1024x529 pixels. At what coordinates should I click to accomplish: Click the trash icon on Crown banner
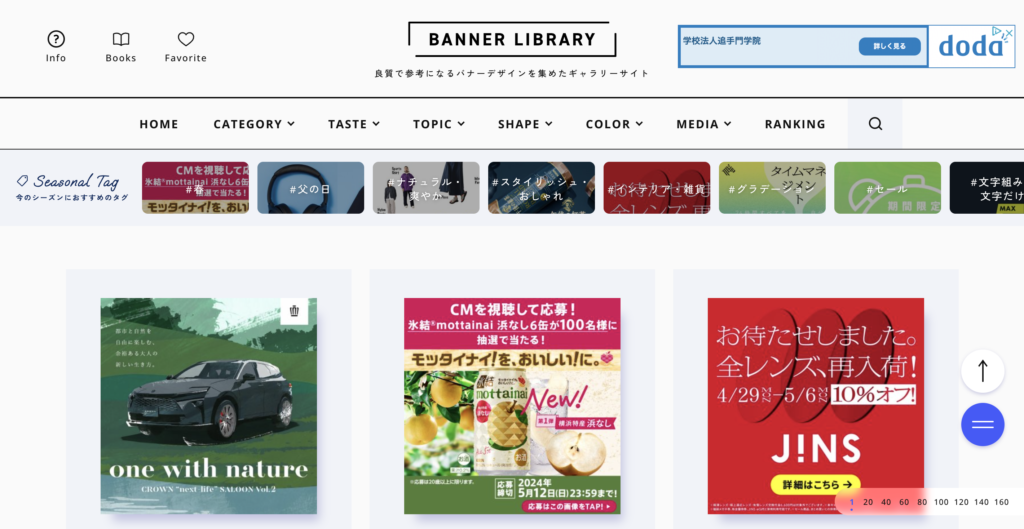pyautogui.click(x=294, y=311)
